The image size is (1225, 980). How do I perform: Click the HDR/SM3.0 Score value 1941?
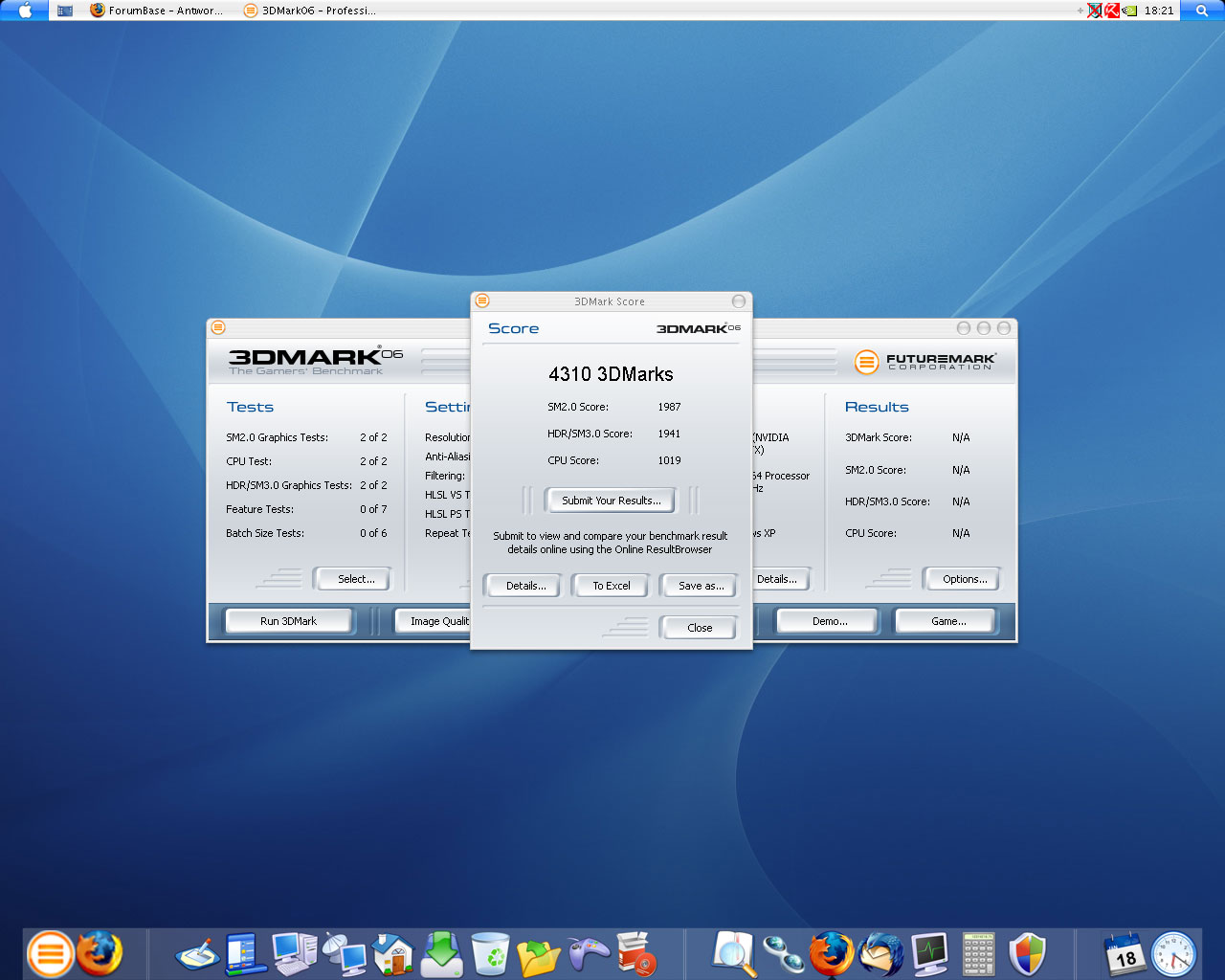pos(669,434)
